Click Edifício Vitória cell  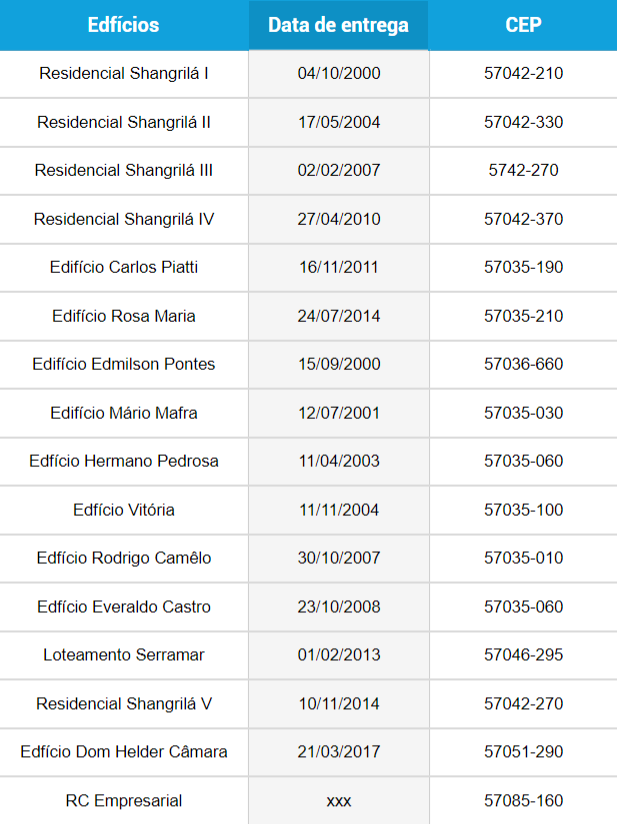click(124, 510)
